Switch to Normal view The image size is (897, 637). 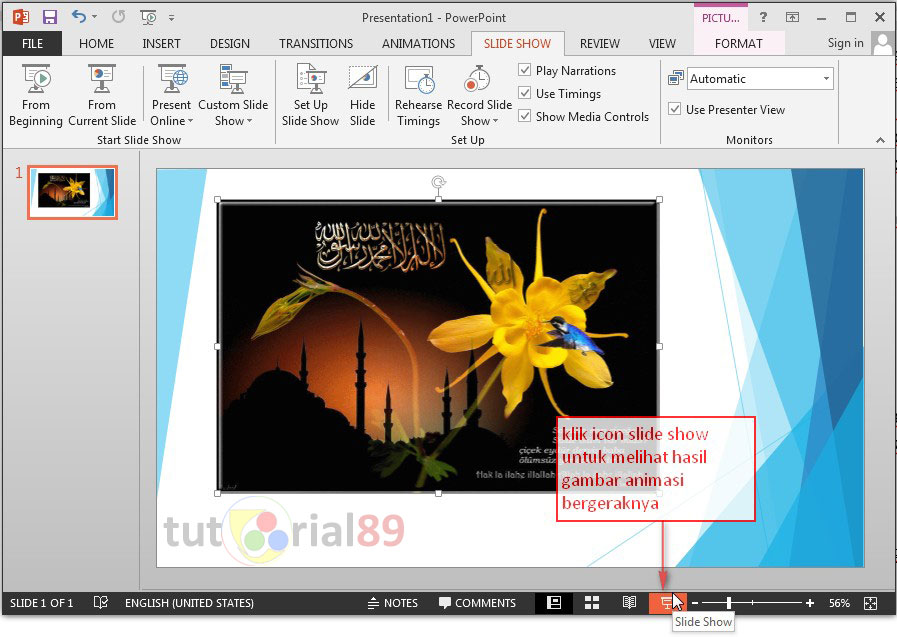[554, 603]
